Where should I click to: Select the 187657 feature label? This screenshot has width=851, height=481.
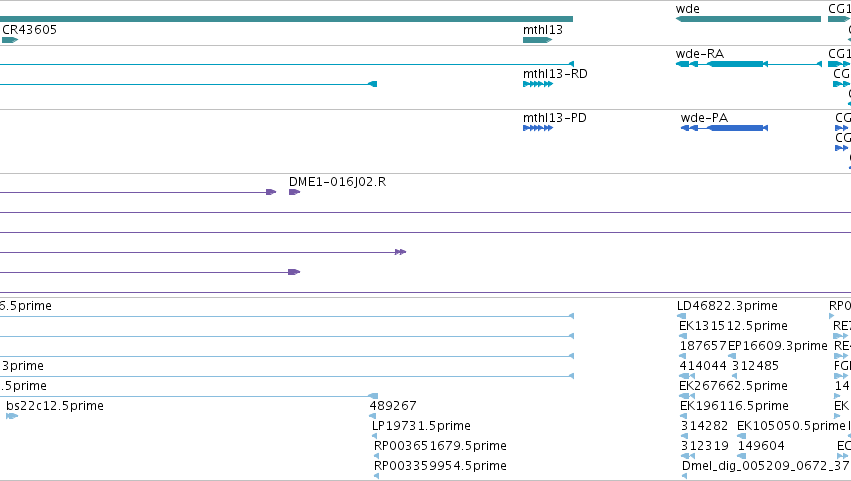click(x=703, y=346)
